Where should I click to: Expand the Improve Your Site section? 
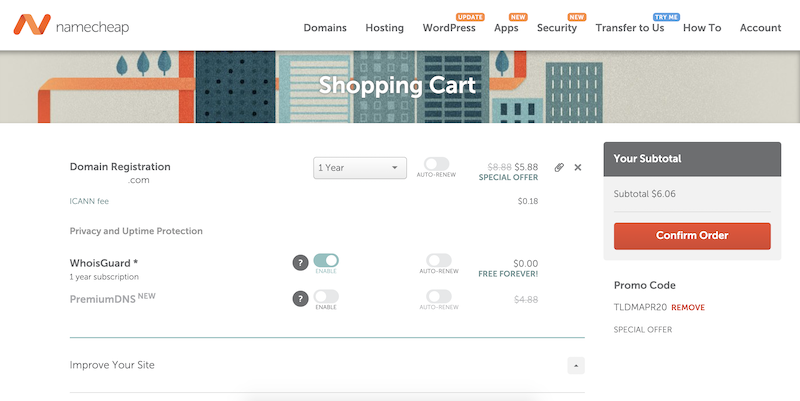tap(575, 366)
